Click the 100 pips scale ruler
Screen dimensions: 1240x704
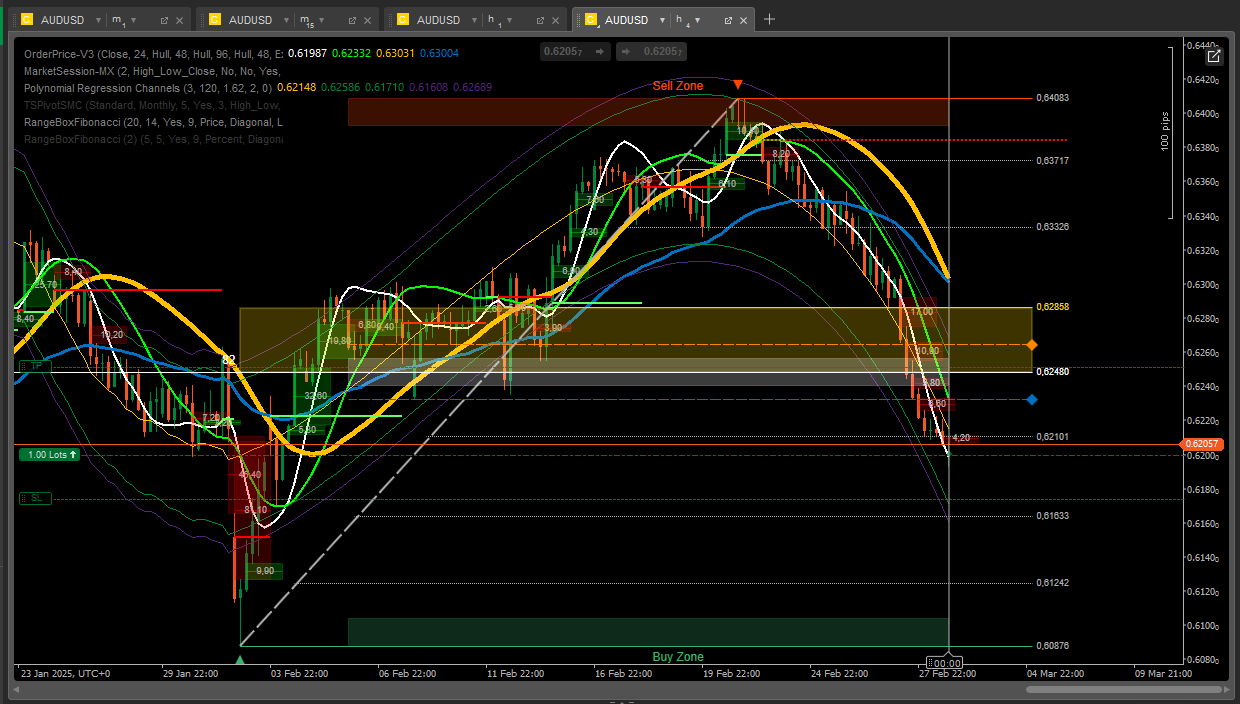click(x=1166, y=132)
